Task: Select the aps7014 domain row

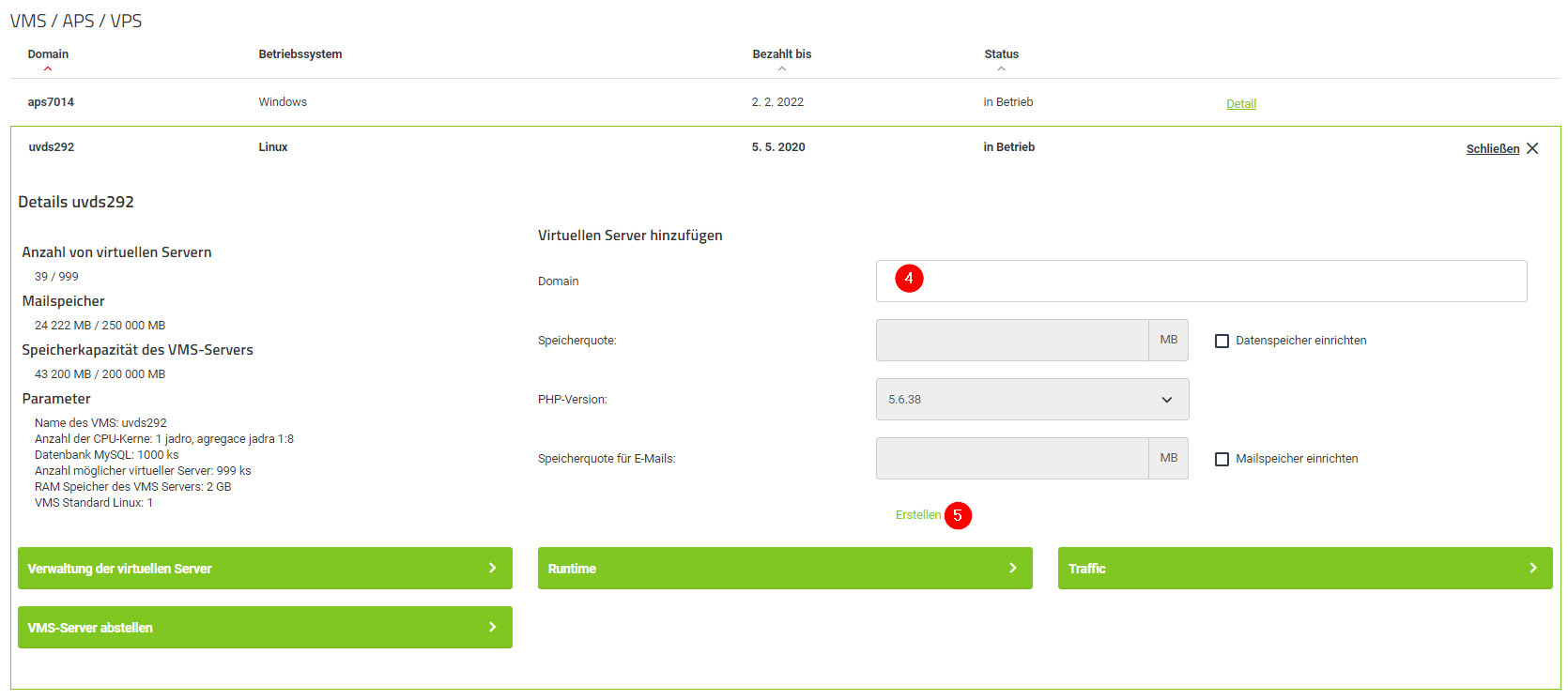Action: pos(51,102)
